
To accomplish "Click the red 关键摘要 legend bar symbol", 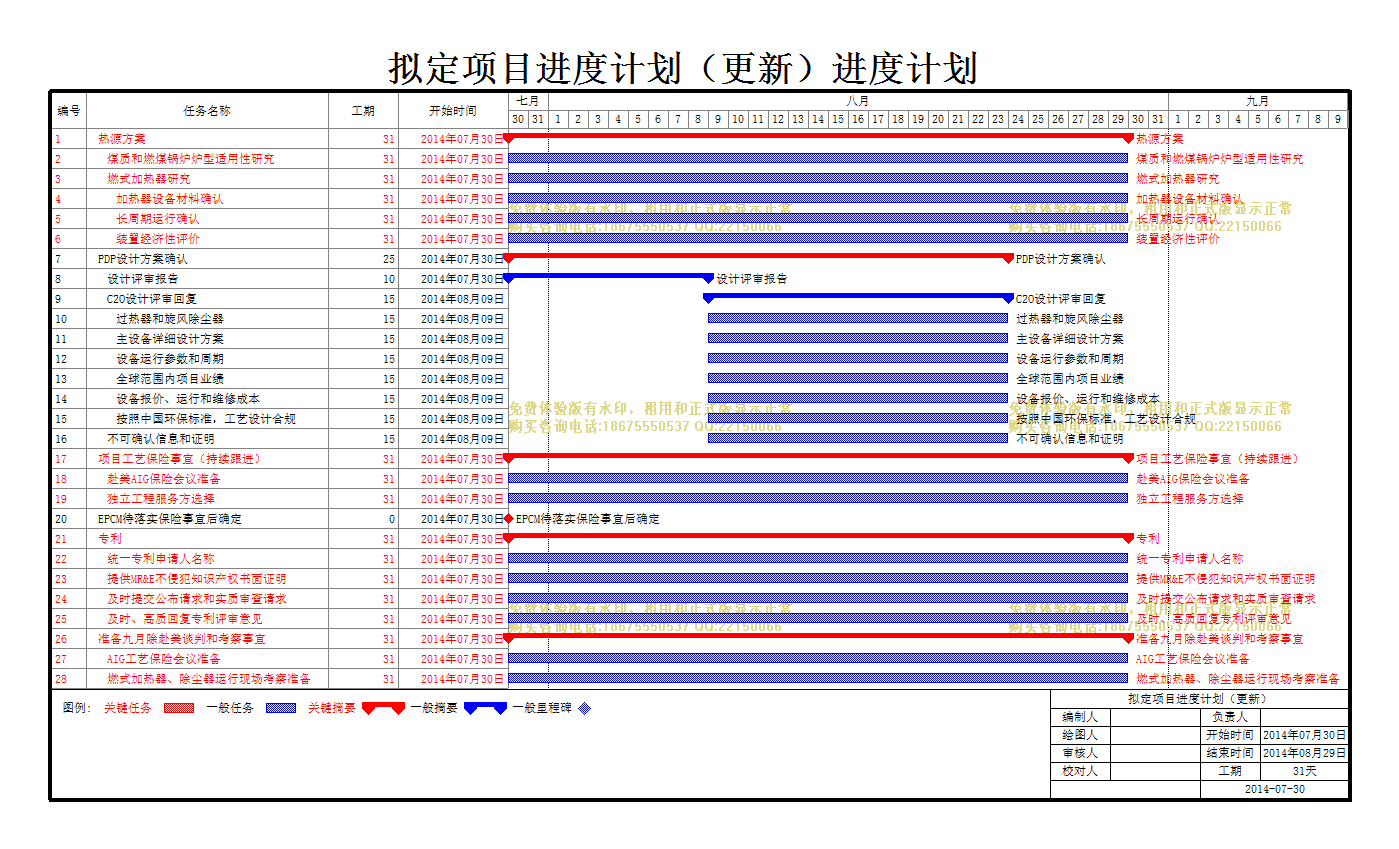I will [x=383, y=708].
